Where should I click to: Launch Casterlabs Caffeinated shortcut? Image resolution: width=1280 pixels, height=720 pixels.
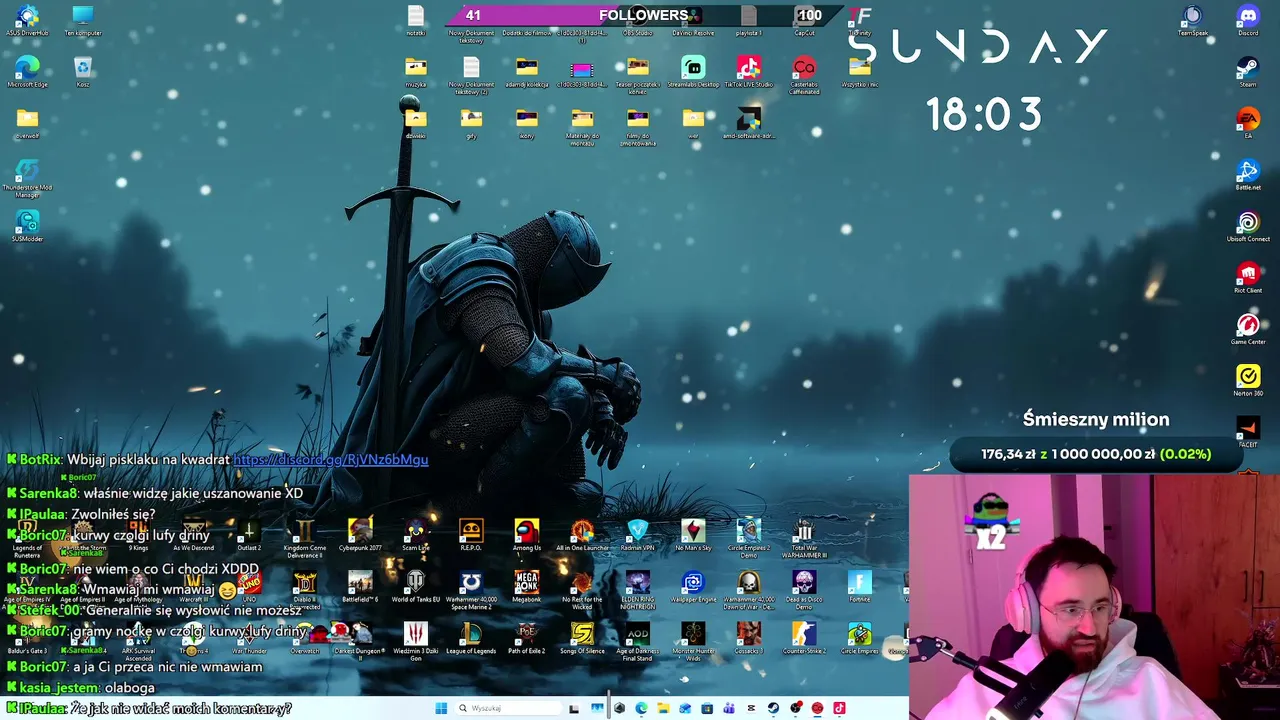click(804, 73)
